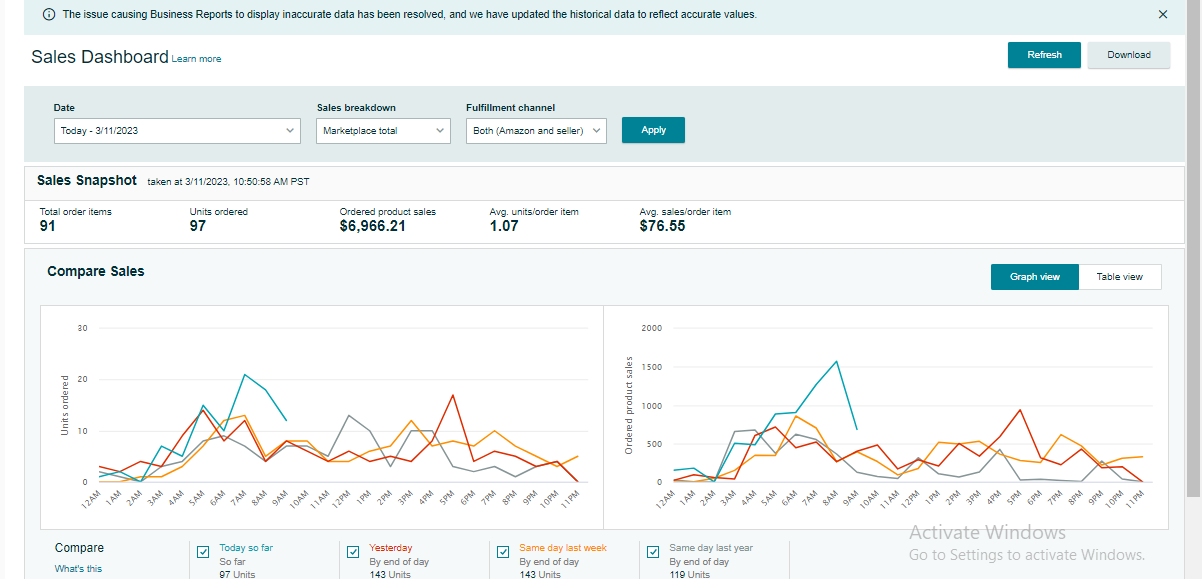
Task: Uncheck the Today so far checkbox
Action: click(204, 551)
